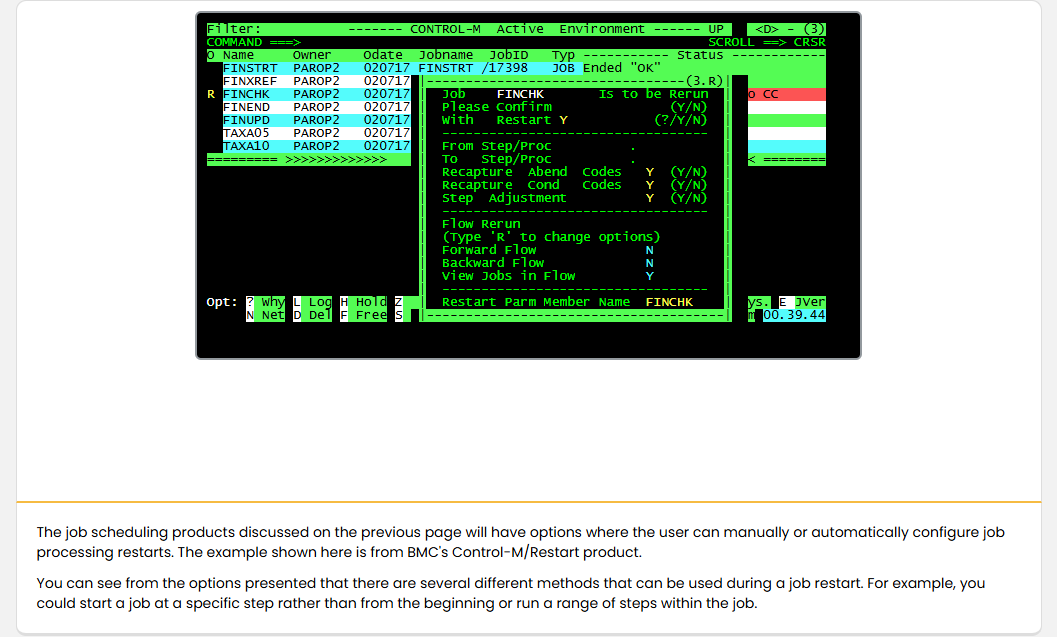Click the 'D Del' option
1057x637 pixels.
coord(312,315)
